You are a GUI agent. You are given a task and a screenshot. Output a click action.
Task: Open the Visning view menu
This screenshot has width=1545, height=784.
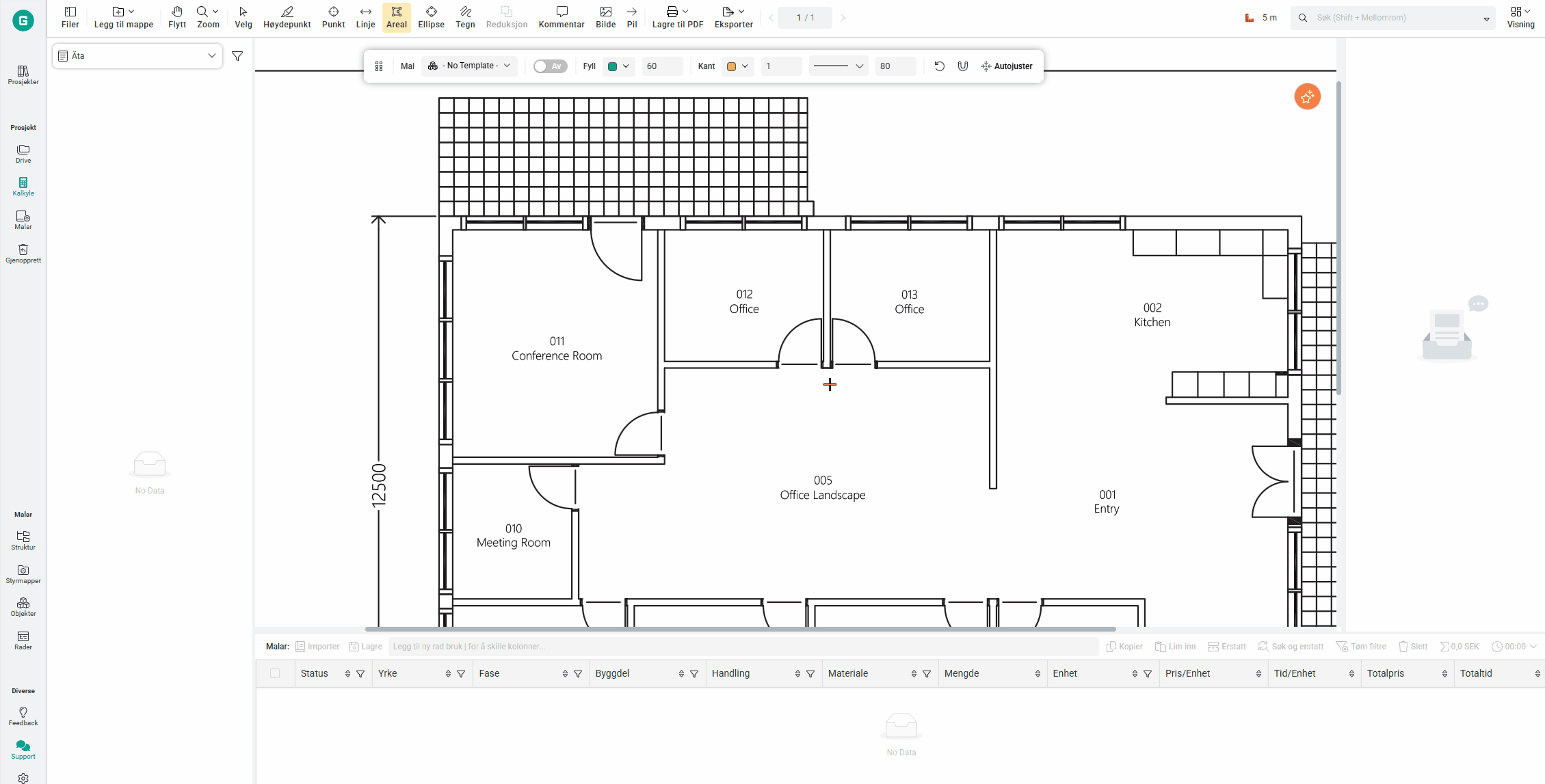[x=1520, y=17]
